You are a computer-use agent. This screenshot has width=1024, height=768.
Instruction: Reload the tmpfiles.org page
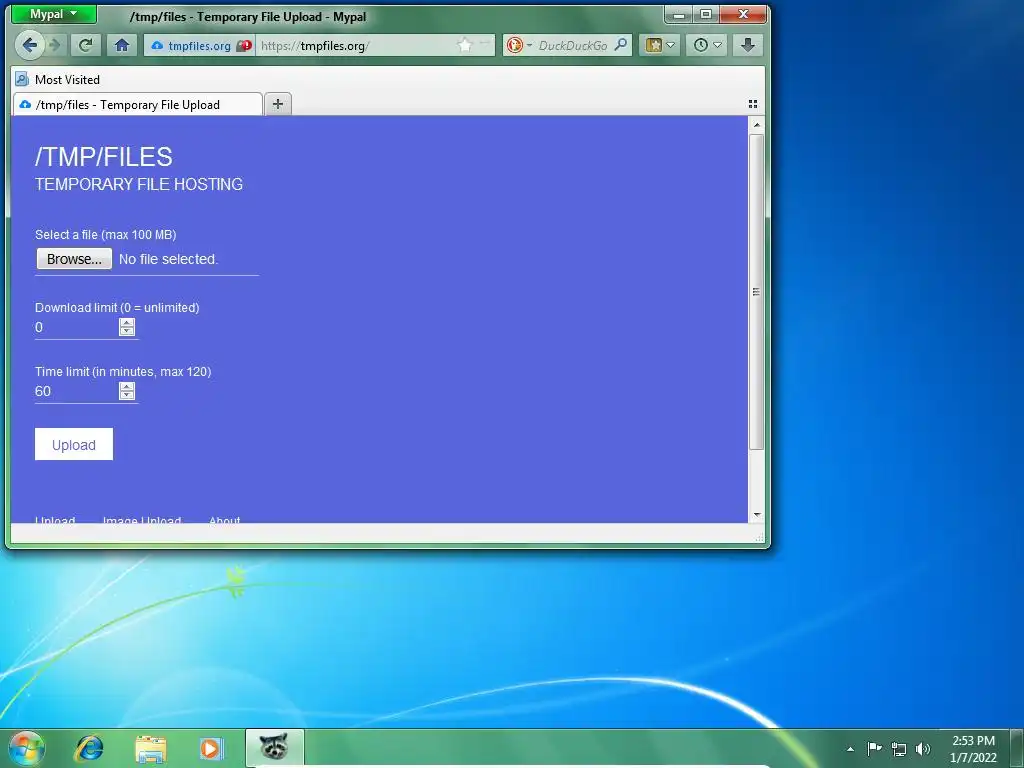[85, 45]
